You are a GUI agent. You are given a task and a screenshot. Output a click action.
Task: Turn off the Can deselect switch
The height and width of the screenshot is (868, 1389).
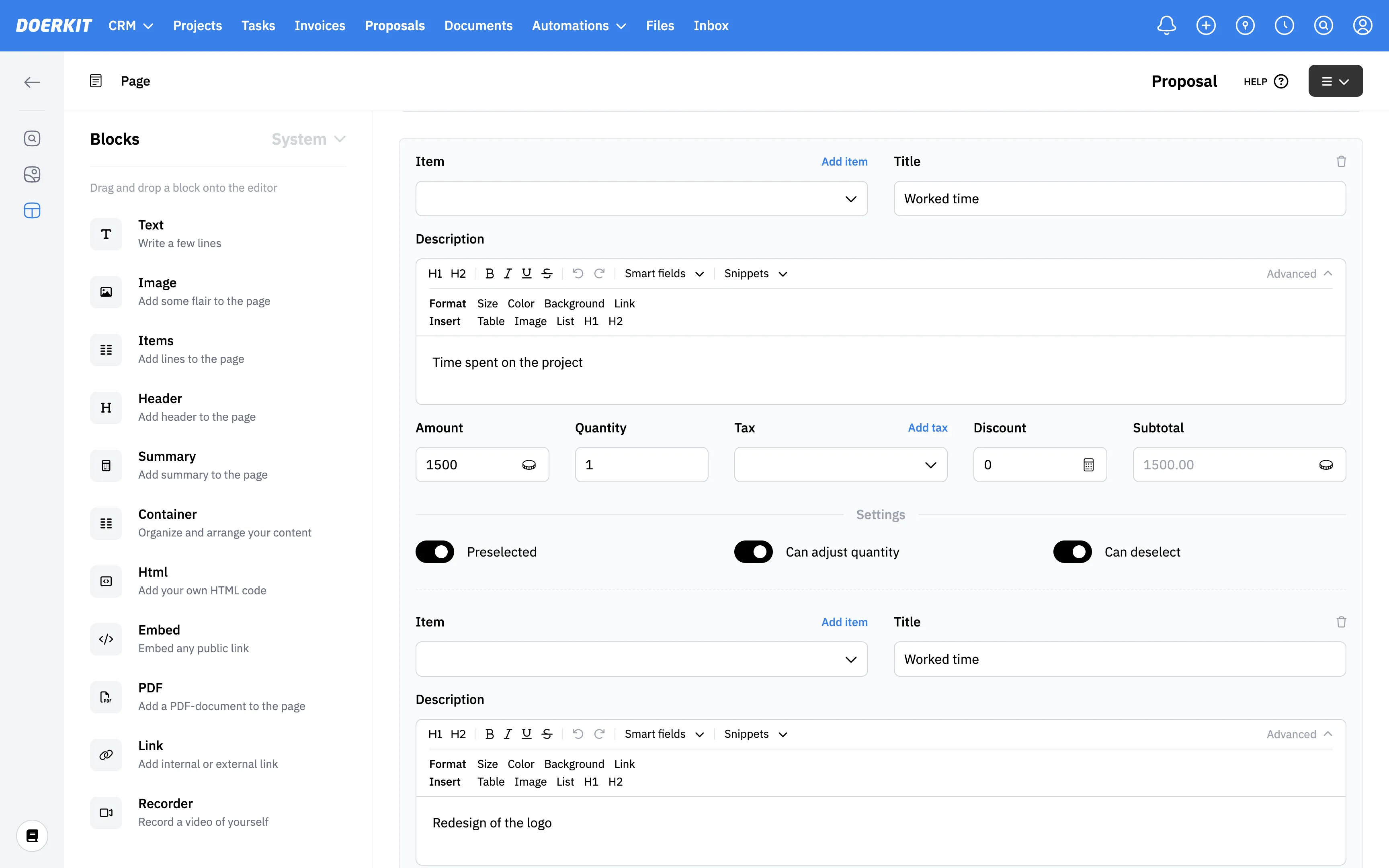tap(1072, 552)
